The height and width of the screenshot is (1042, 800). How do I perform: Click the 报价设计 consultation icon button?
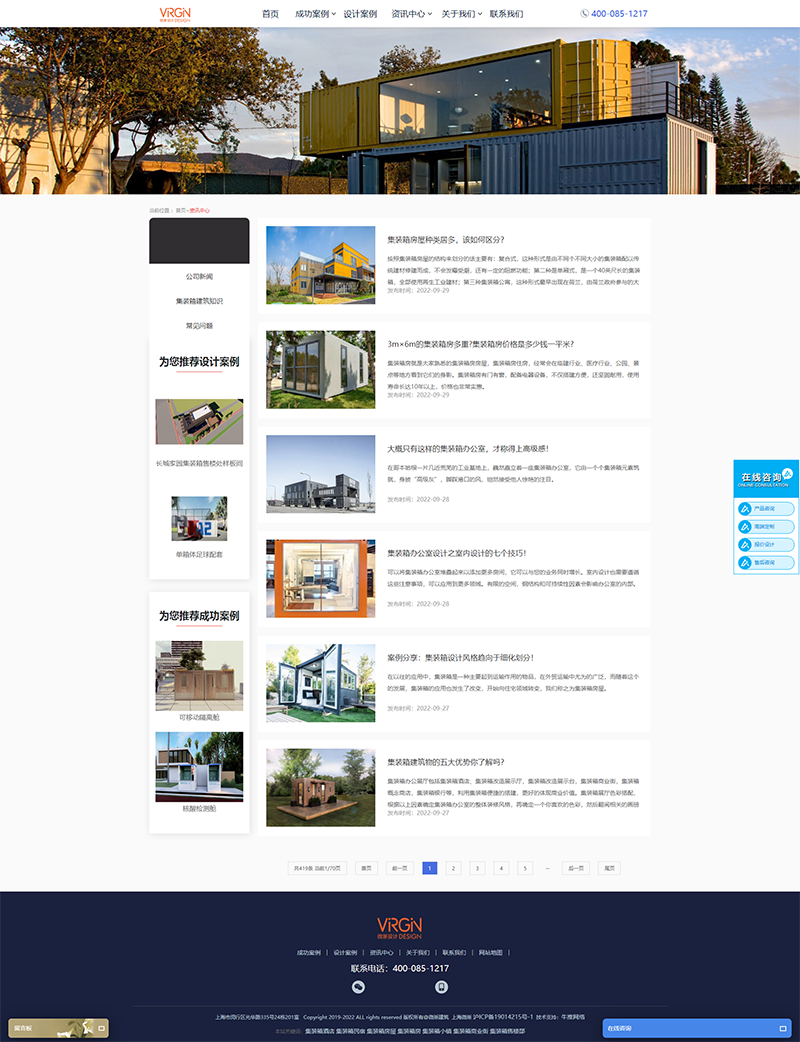click(745, 545)
